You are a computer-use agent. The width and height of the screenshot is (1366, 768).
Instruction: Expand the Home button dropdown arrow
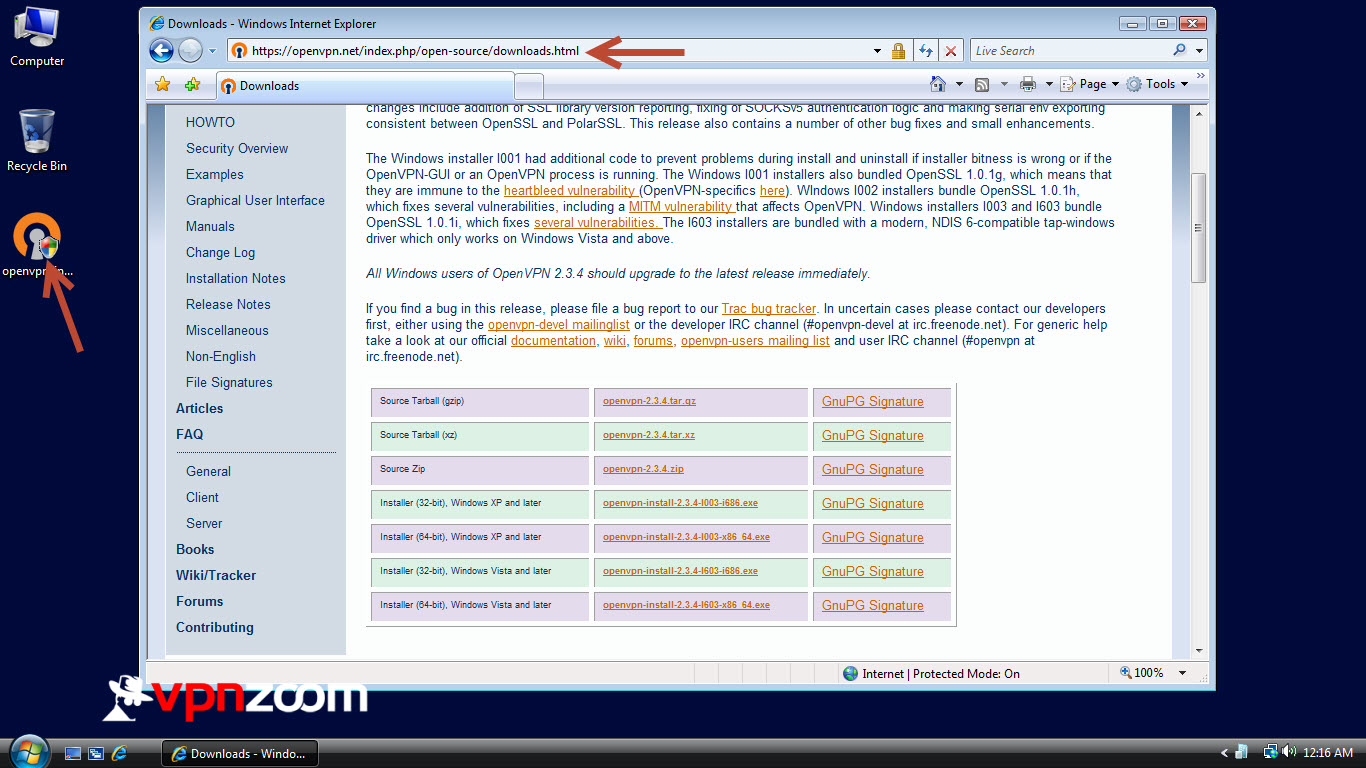(x=959, y=85)
